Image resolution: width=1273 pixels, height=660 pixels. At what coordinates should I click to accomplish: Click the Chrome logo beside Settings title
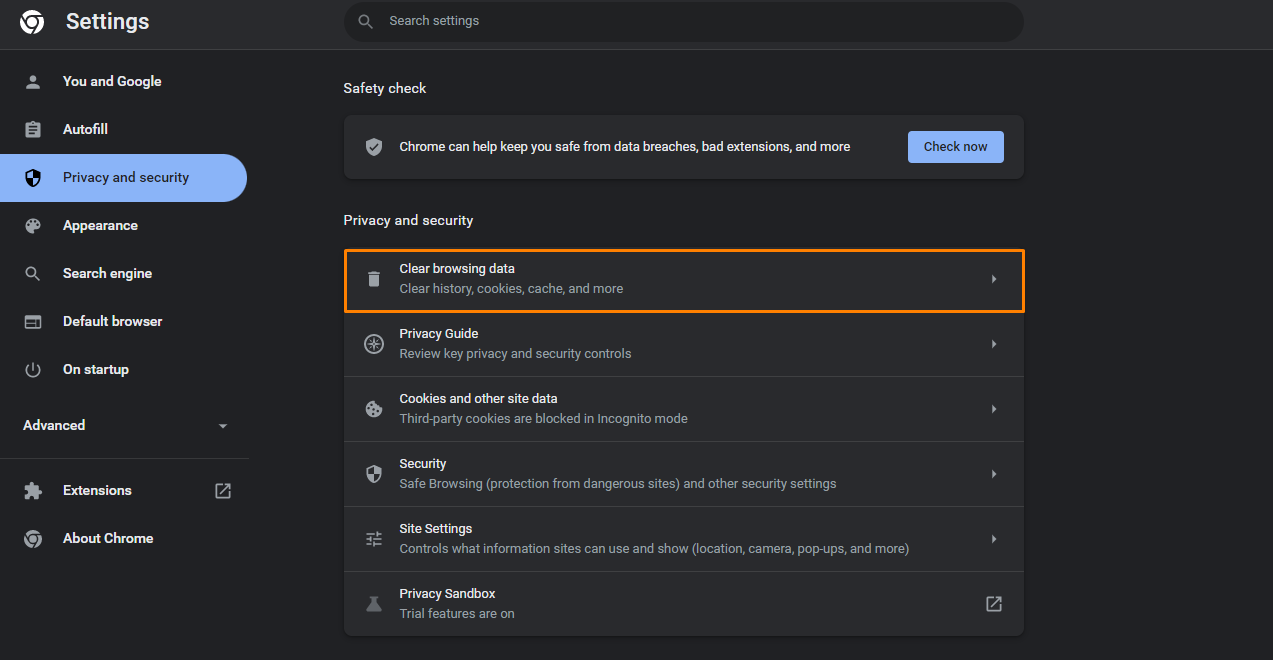click(32, 22)
